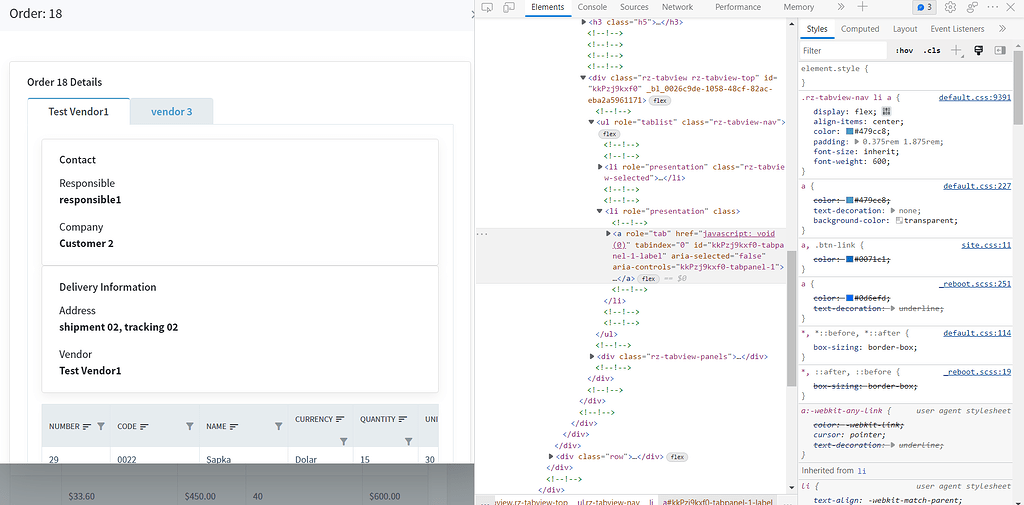Toggle the .cls element classes panel
This screenshot has width=1024, height=505.
pyautogui.click(x=932, y=50)
